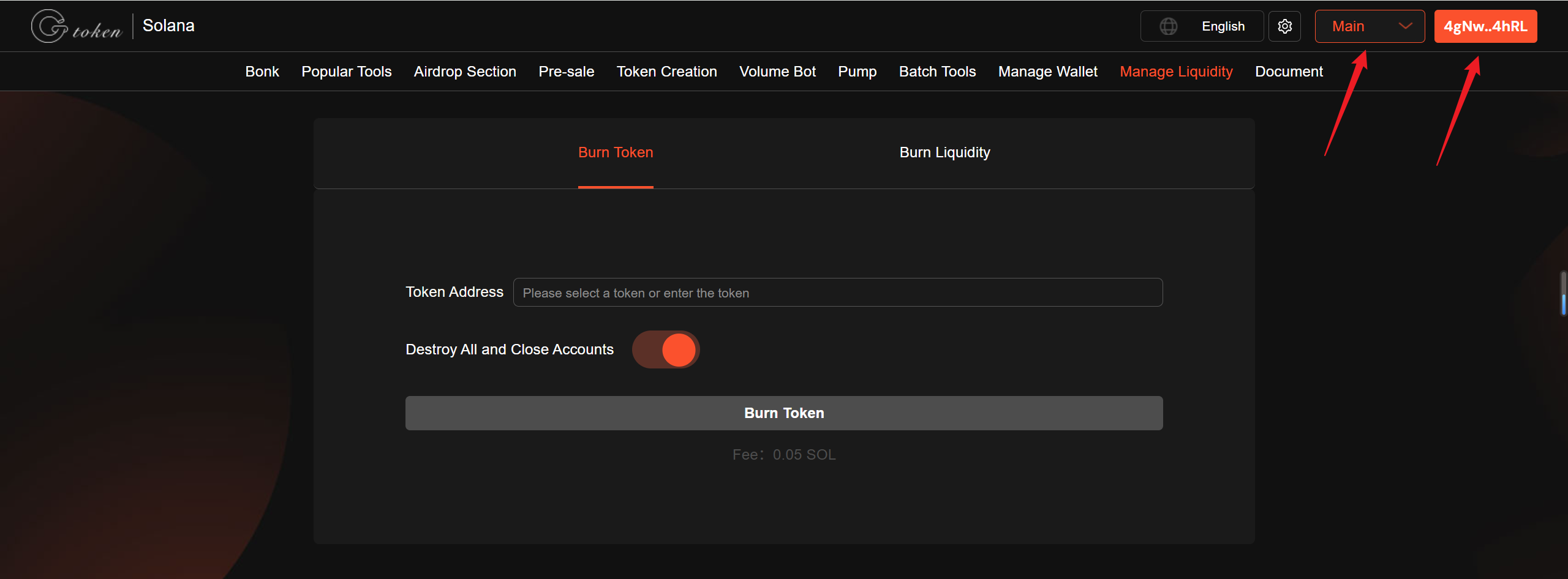Click the chevron arrow beside Main
This screenshot has width=1568, height=579.
(x=1405, y=26)
